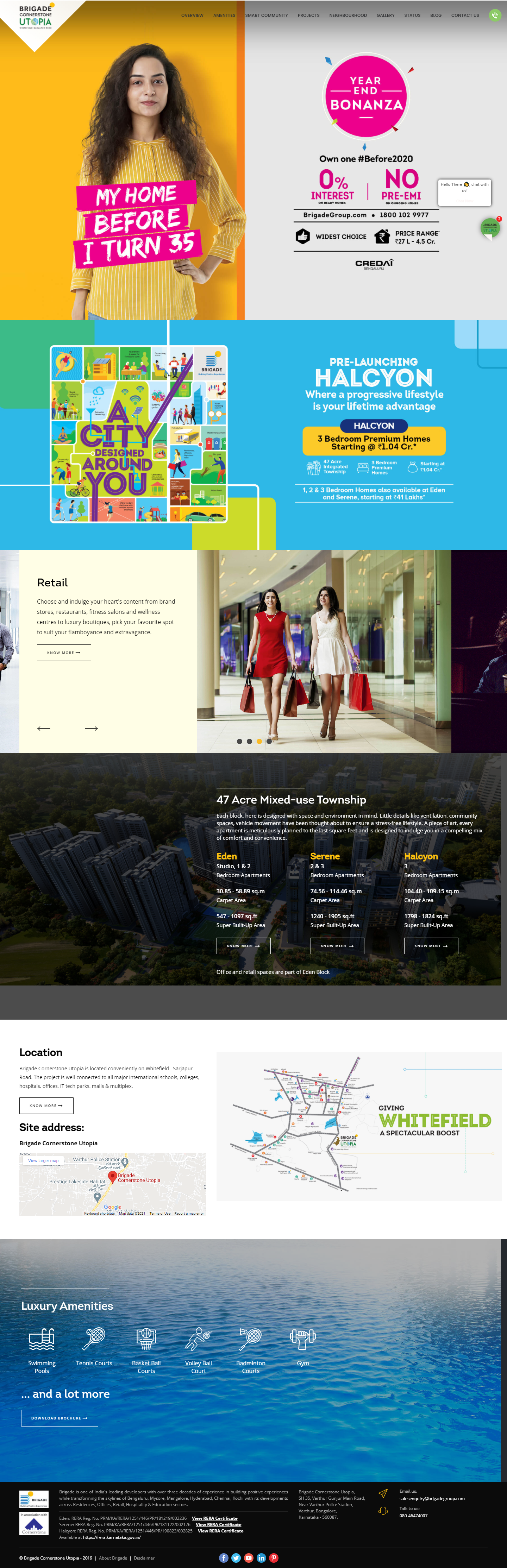Click the Cornerstone association logo in footer
507x1568 pixels.
(x=34, y=1524)
